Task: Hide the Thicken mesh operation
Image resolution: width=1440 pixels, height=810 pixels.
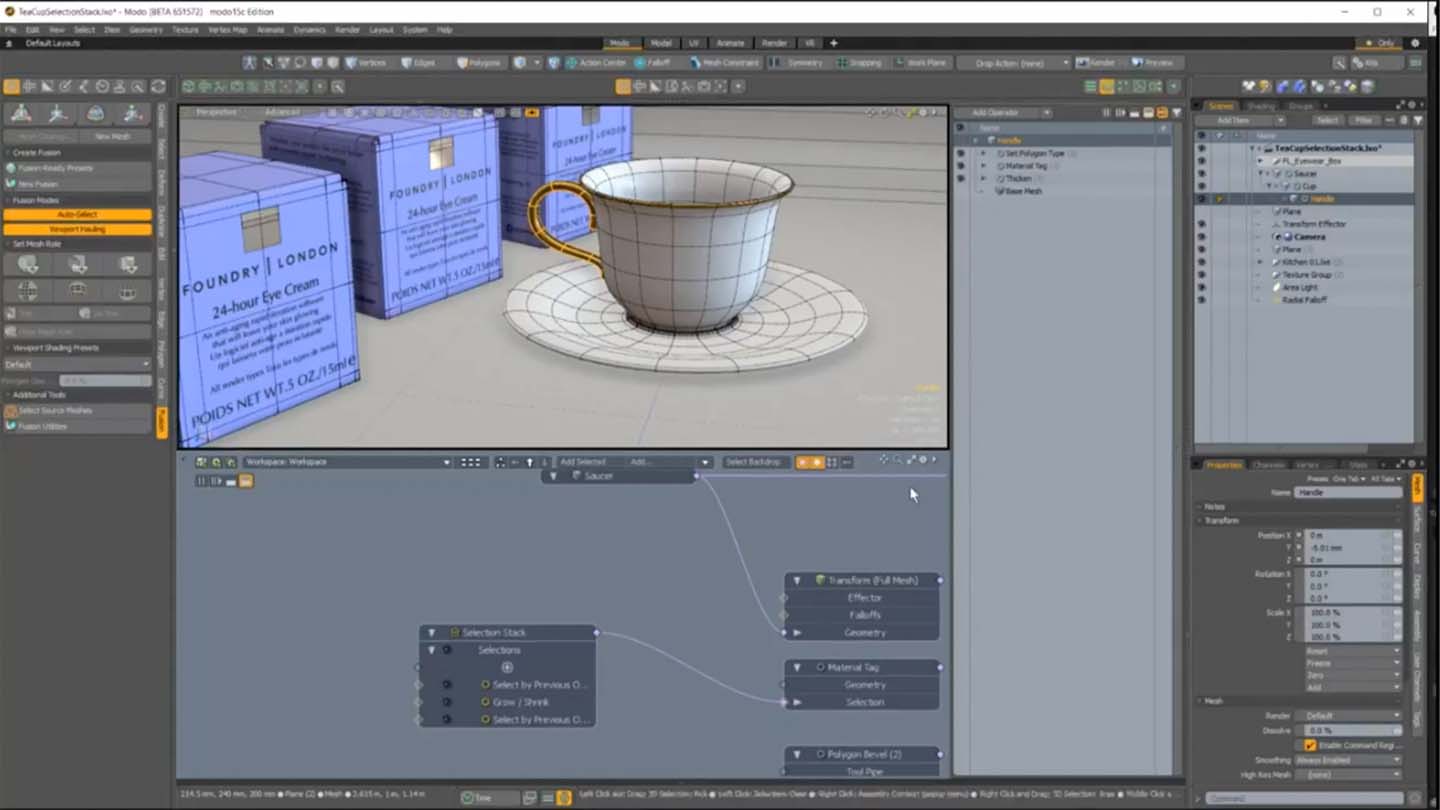Action: click(960, 178)
